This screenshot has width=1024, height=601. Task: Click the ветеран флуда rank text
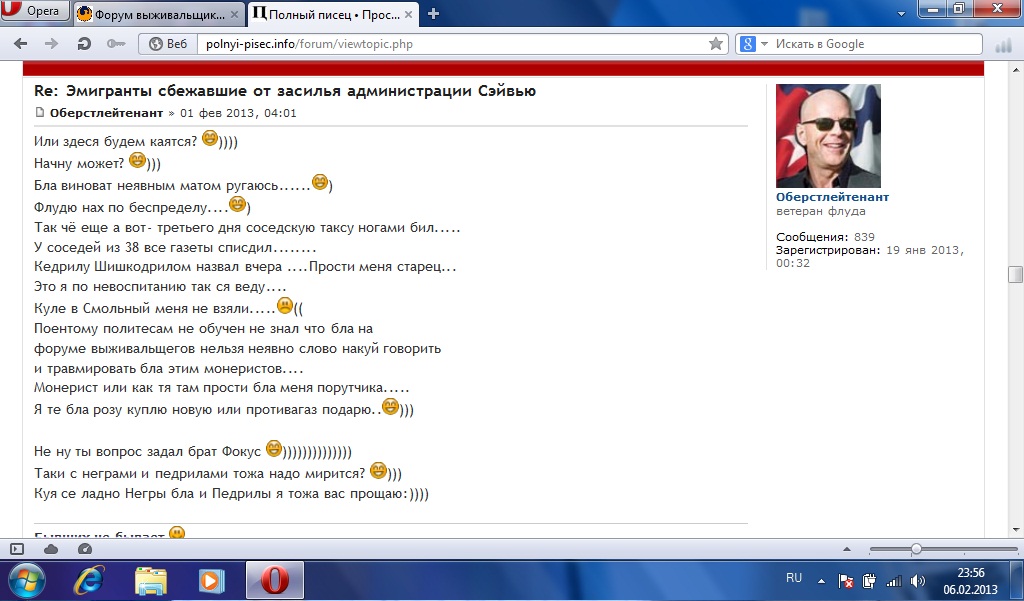(x=820, y=211)
